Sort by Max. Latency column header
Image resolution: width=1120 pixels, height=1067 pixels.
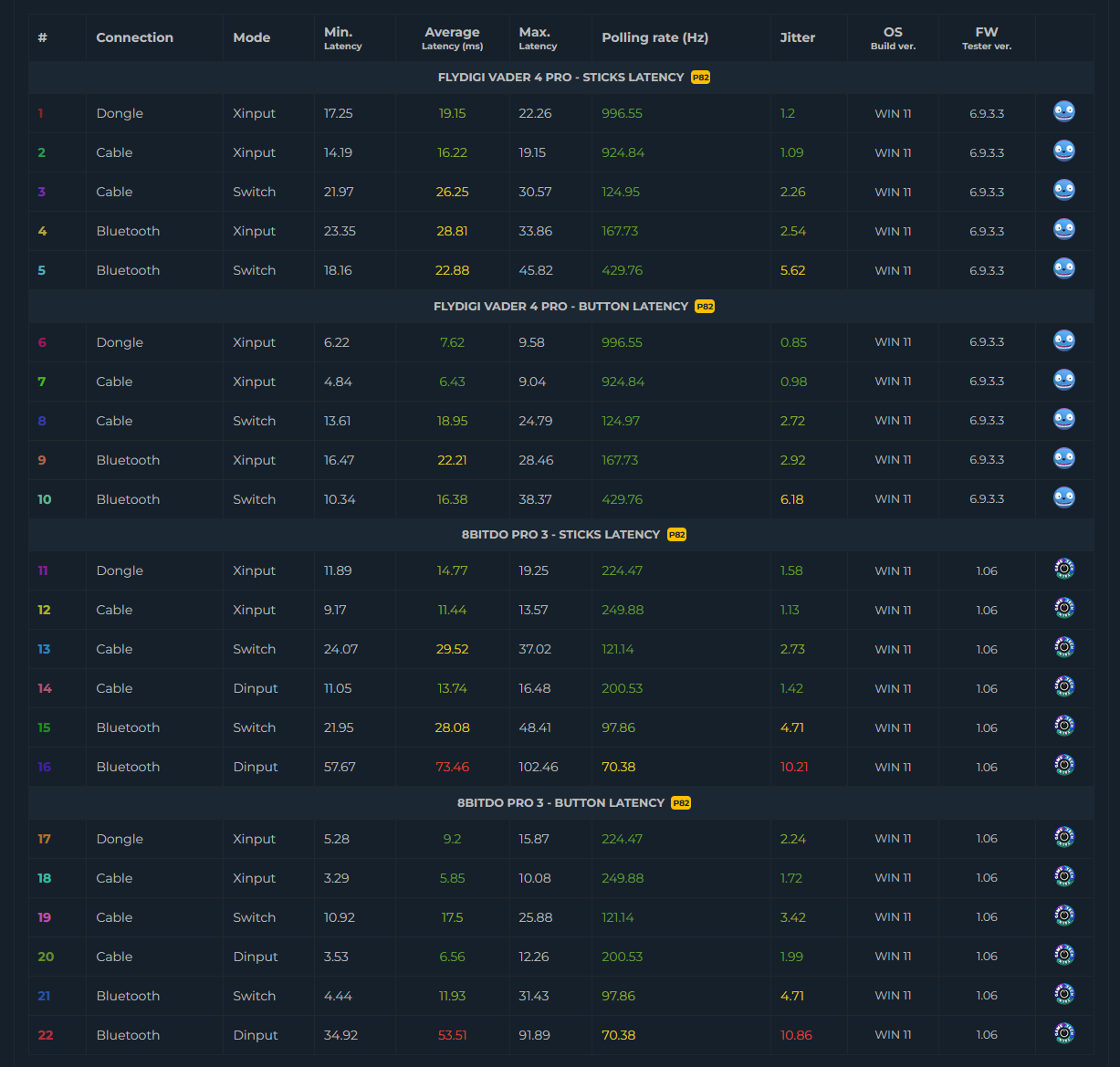(538, 38)
